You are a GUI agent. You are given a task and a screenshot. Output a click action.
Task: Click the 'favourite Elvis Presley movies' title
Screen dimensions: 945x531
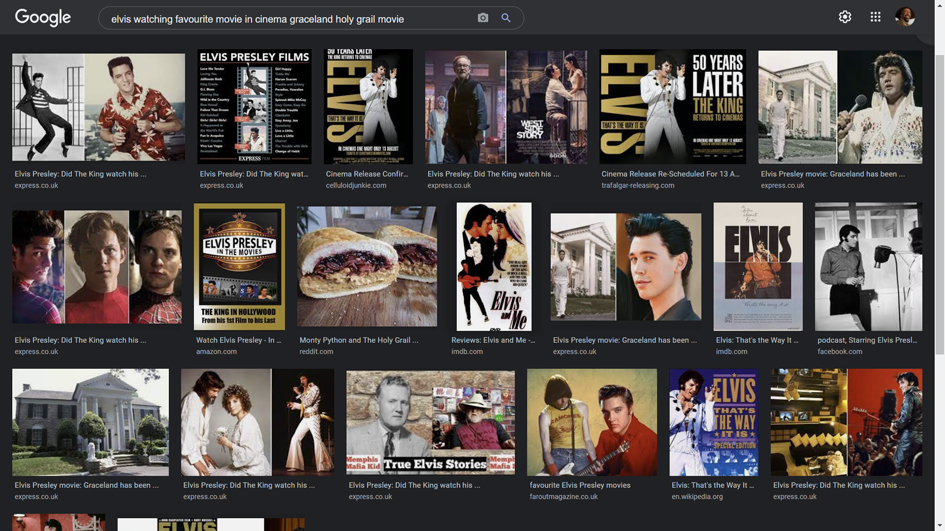[580, 485]
